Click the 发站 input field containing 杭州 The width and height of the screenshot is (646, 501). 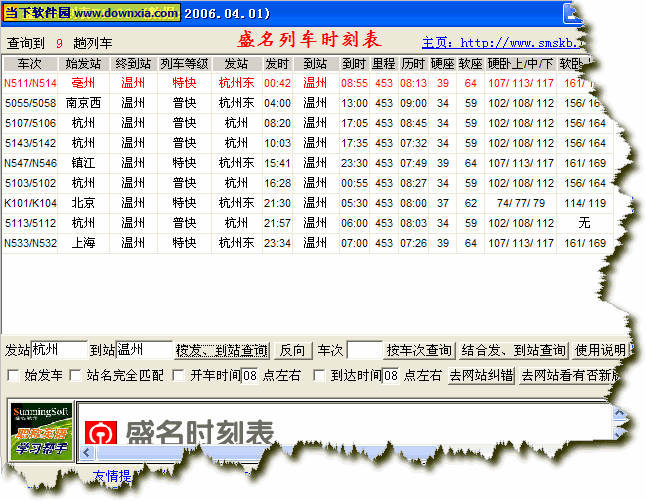(59, 350)
